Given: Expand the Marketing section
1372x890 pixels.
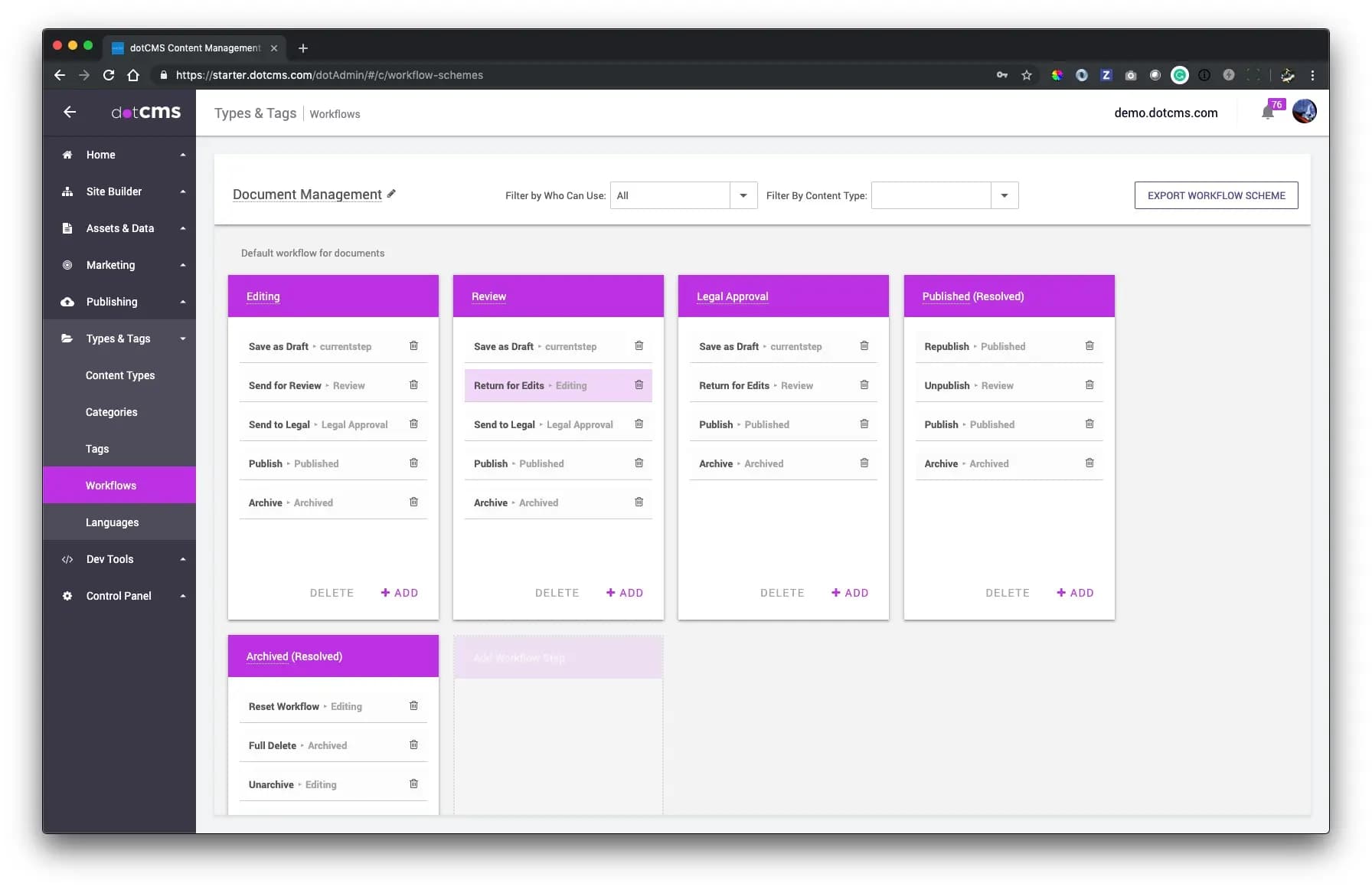Looking at the screenshot, I should [x=119, y=265].
